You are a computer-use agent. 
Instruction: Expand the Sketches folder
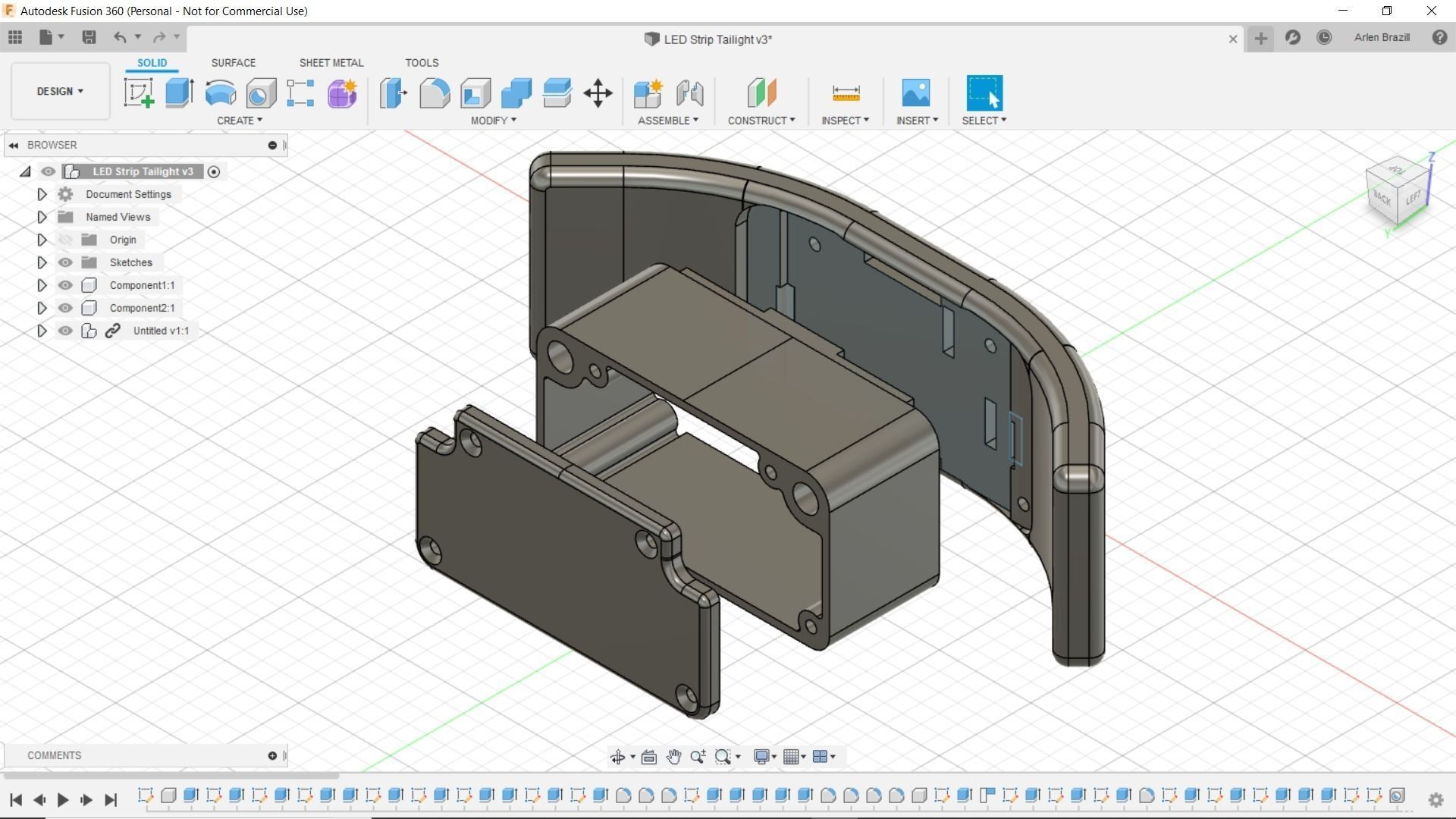pyautogui.click(x=42, y=262)
